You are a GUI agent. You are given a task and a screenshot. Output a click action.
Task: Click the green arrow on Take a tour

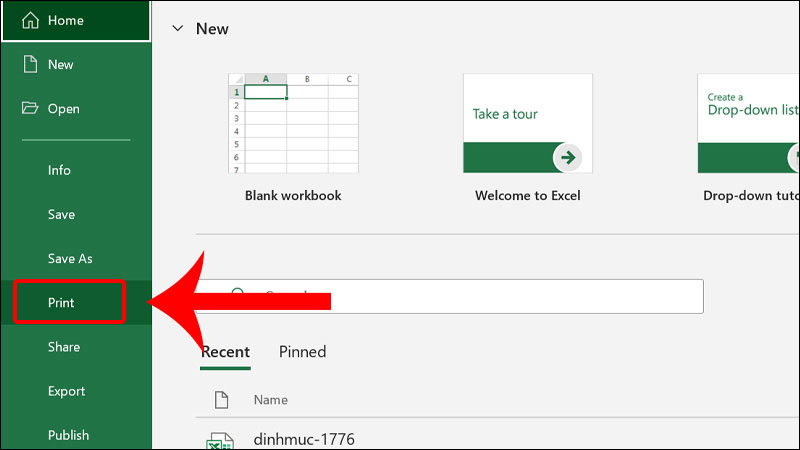pos(568,157)
